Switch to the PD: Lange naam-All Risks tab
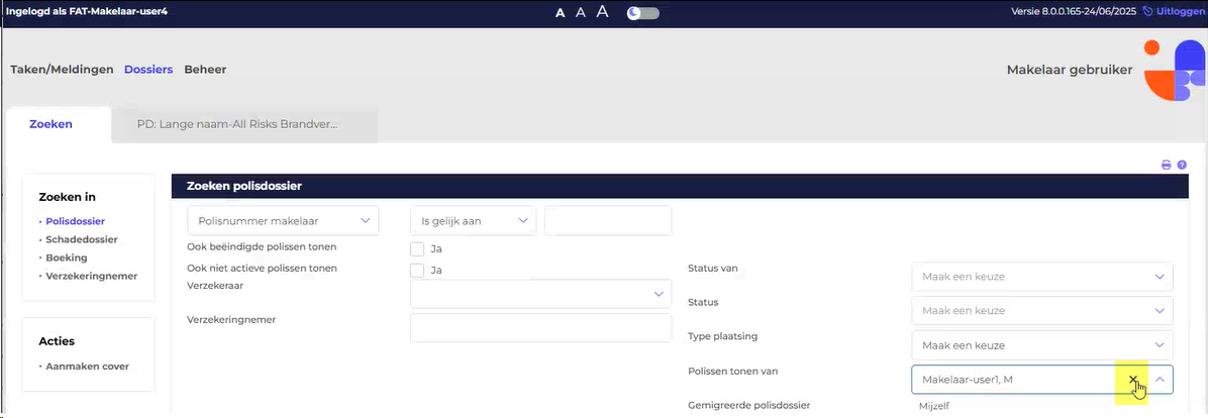 (x=237, y=125)
